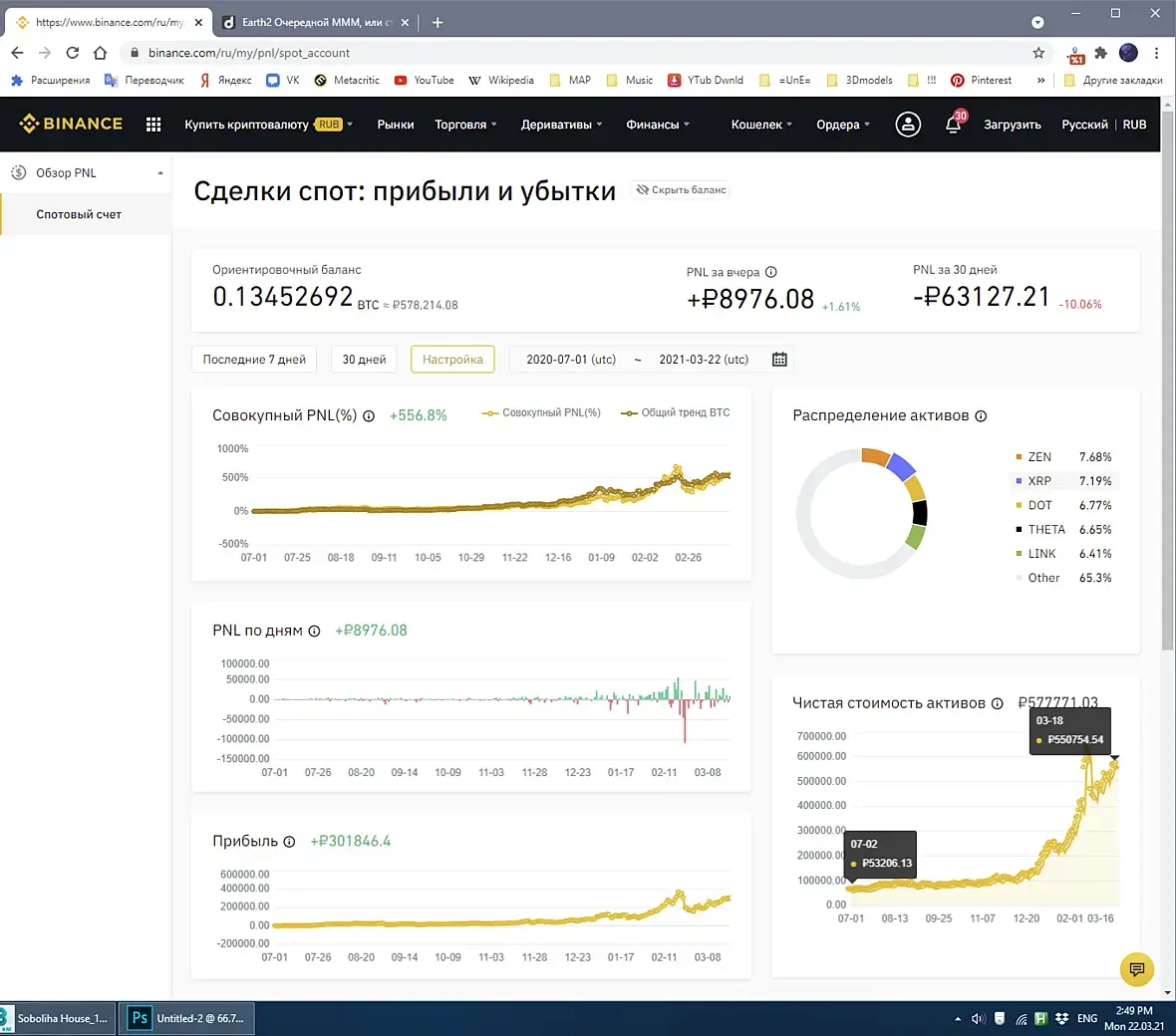Viewport: 1176px width, 1036px height.
Task: Open the browser extensions puzzle icon
Action: pos(1101,53)
